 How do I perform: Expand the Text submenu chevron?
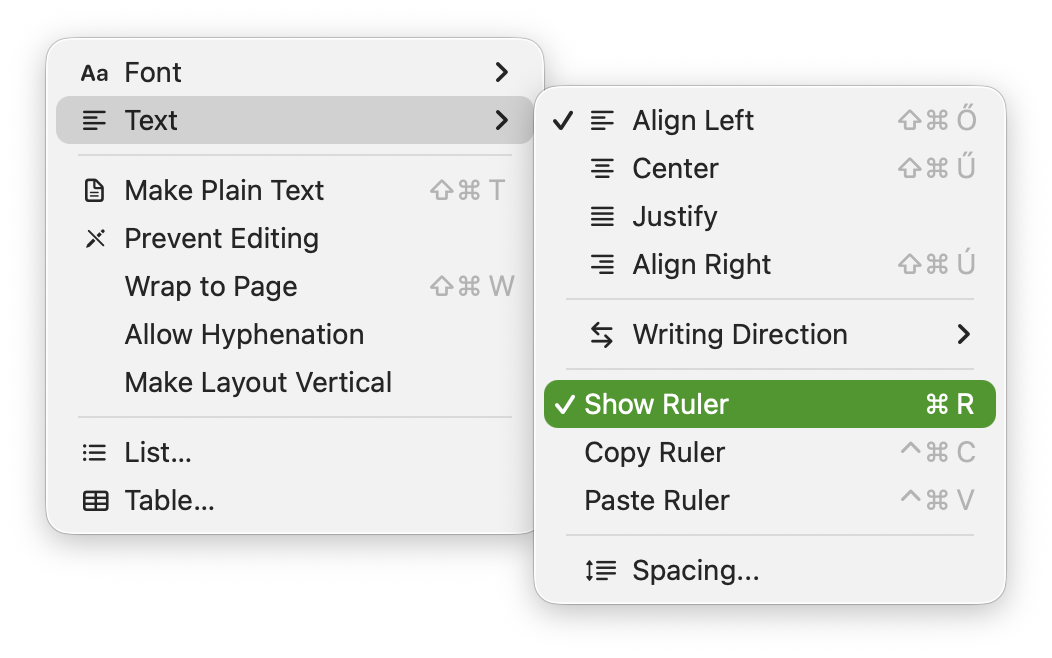(502, 121)
